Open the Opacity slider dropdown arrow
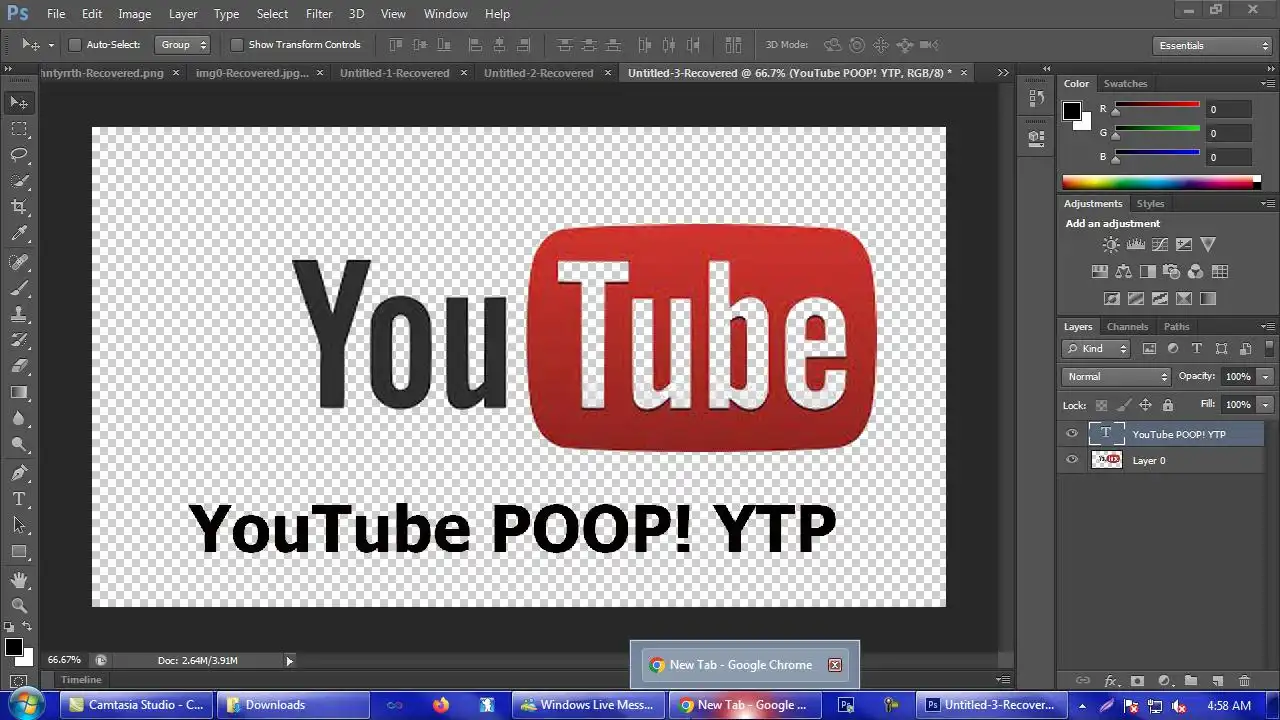 click(x=1266, y=377)
